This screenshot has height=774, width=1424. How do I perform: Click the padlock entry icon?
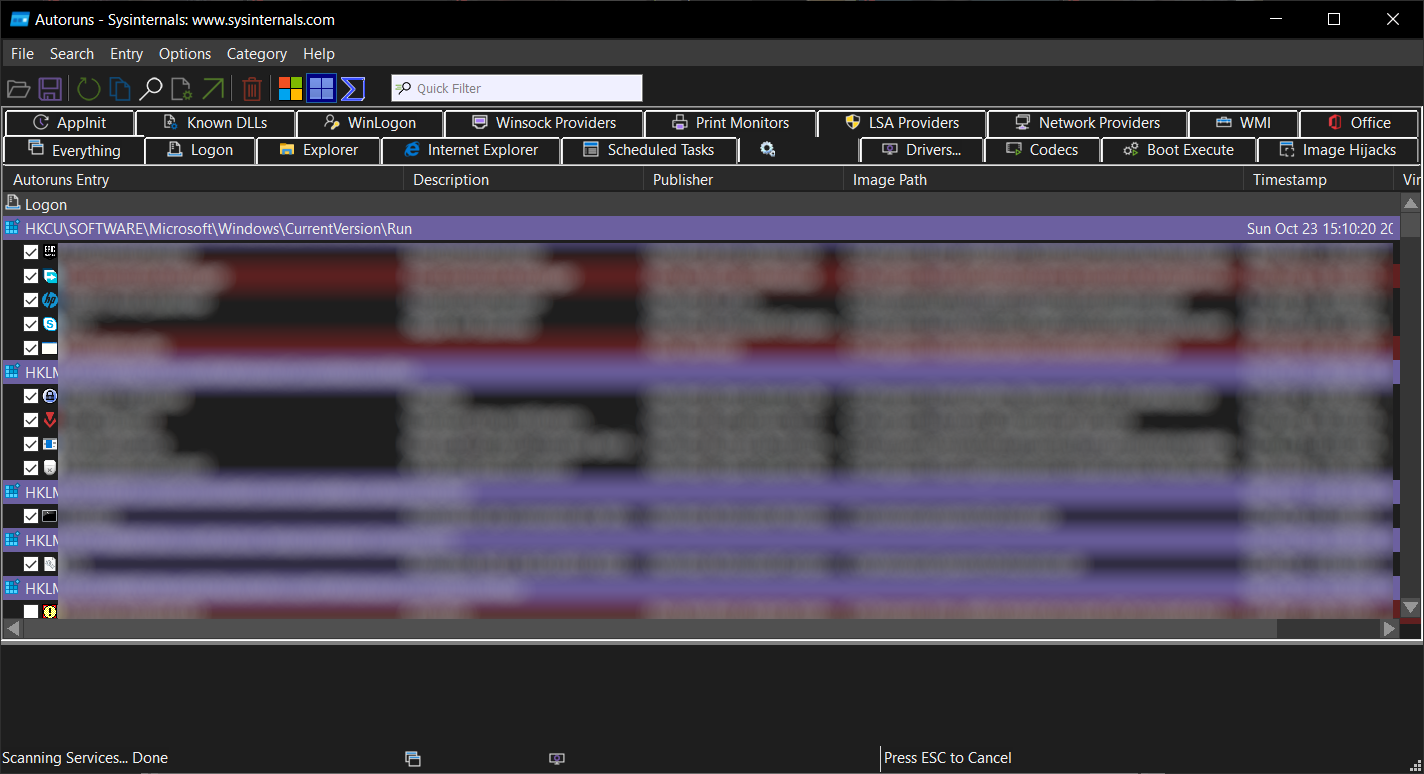tap(51, 396)
